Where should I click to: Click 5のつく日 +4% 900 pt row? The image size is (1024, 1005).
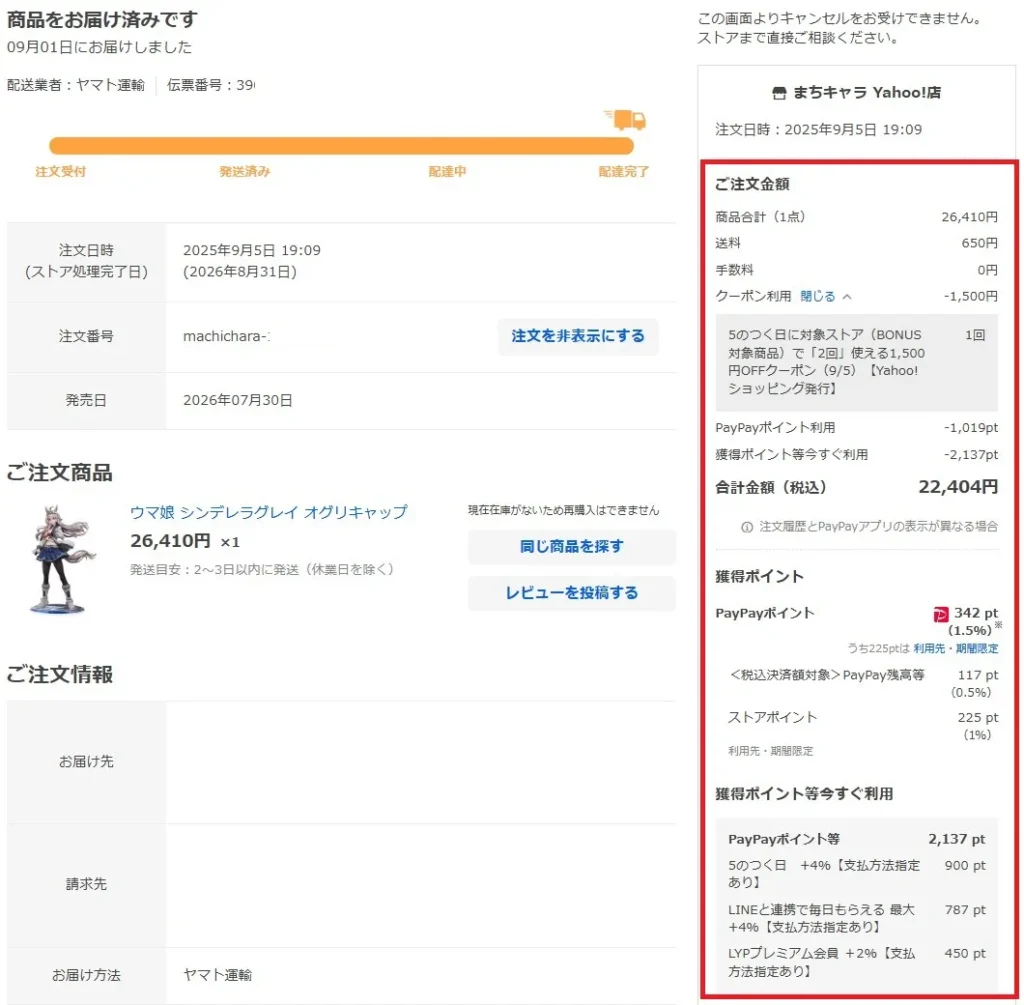coord(856,874)
